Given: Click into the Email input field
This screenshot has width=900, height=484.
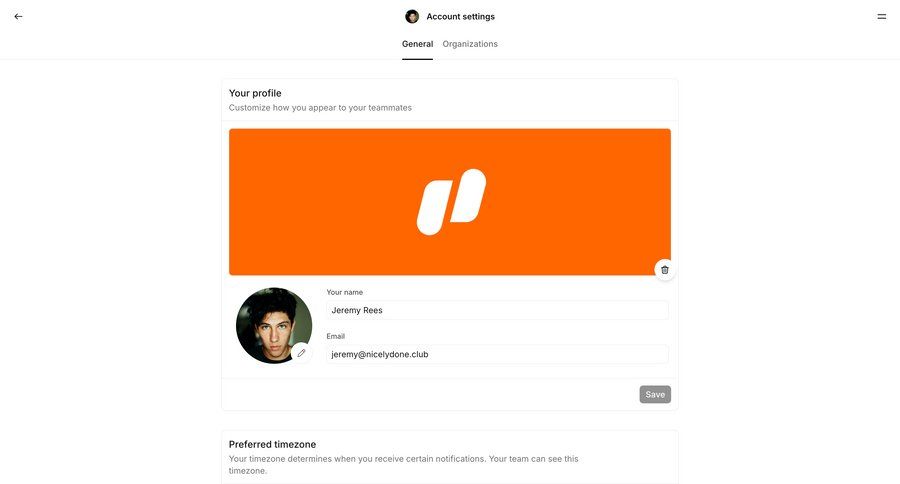Looking at the screenshot, I should (497, 354).
